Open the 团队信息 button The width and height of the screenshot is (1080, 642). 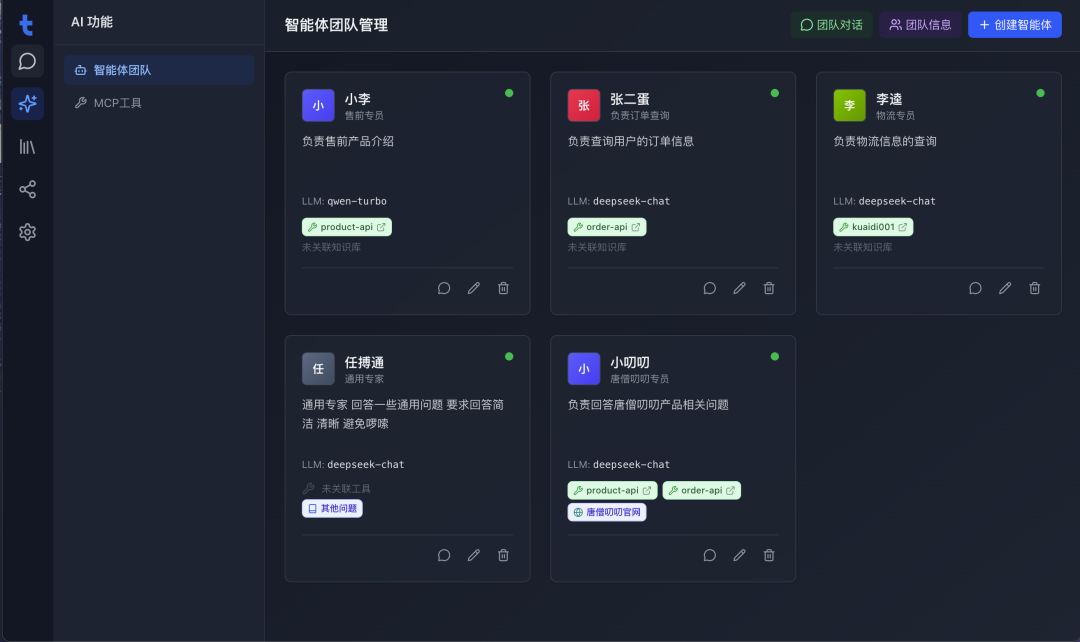(x=920, y=25)
